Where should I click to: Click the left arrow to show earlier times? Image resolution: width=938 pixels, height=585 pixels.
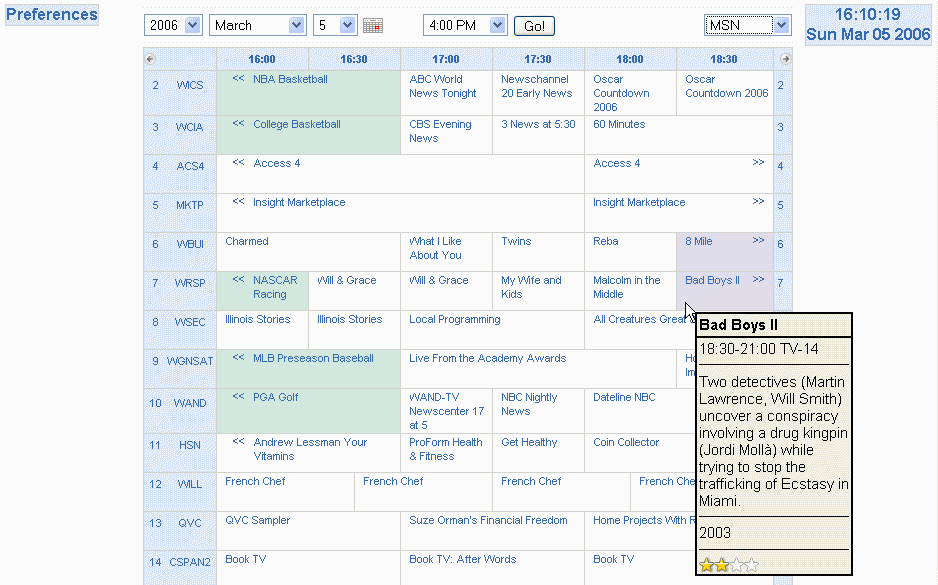click(150, 59)
